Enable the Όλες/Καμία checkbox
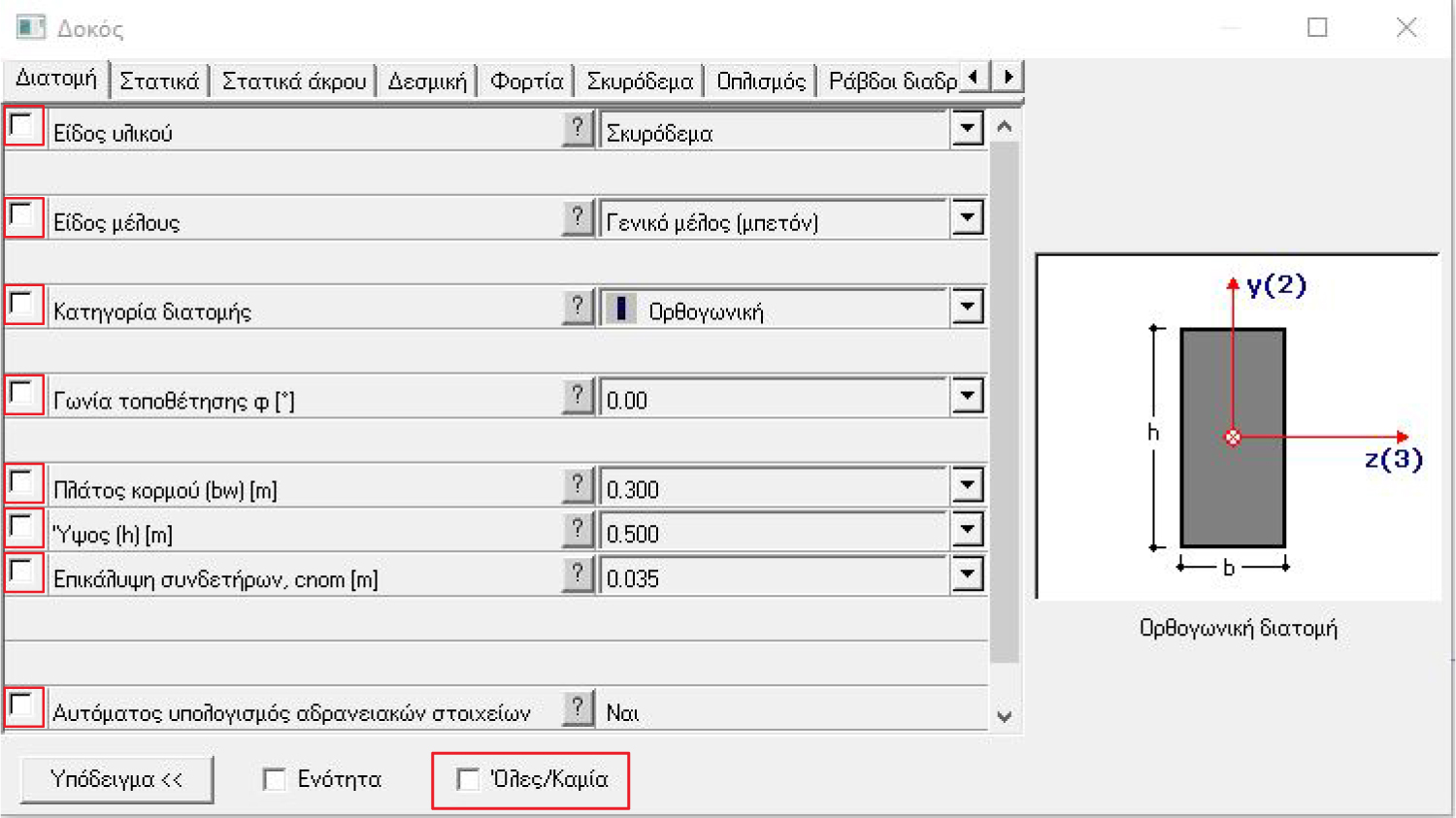The width and height of the screenshot is (1456, 818). point(470,778)
